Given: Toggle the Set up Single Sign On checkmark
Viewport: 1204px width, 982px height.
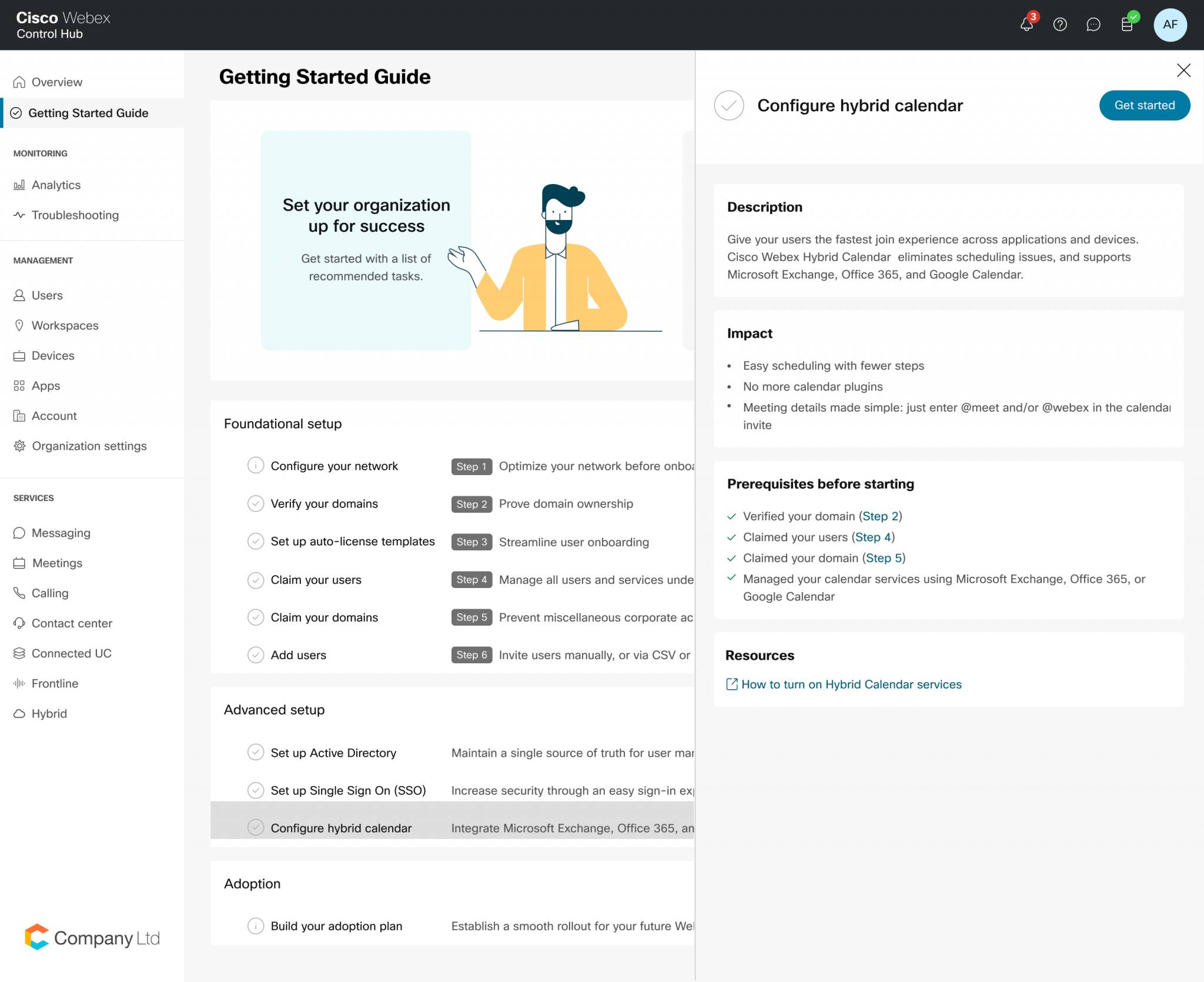Looking at the screenshot, I should (256, 790).
